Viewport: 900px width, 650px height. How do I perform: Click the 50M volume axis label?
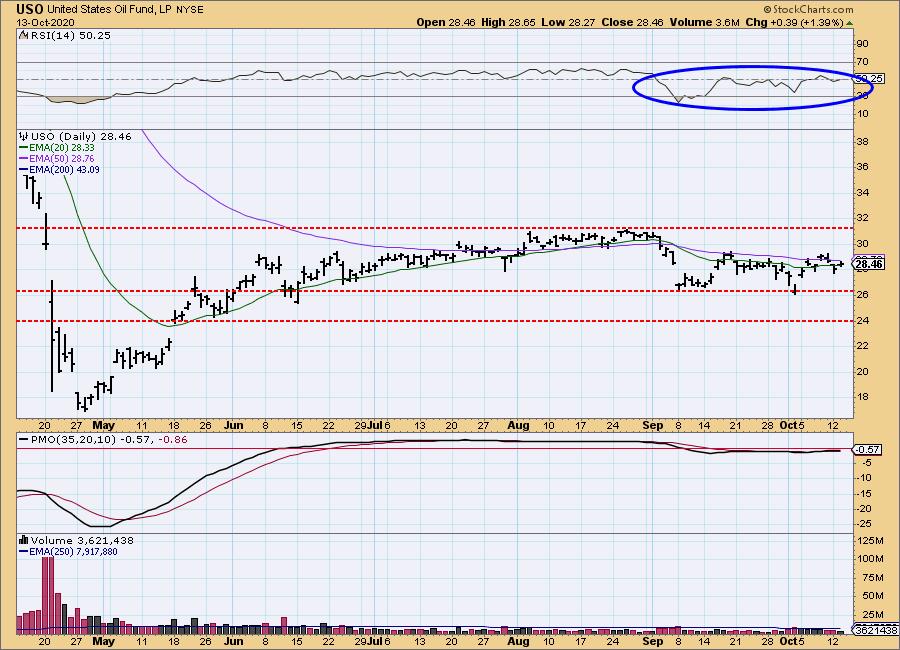point(871,596)
